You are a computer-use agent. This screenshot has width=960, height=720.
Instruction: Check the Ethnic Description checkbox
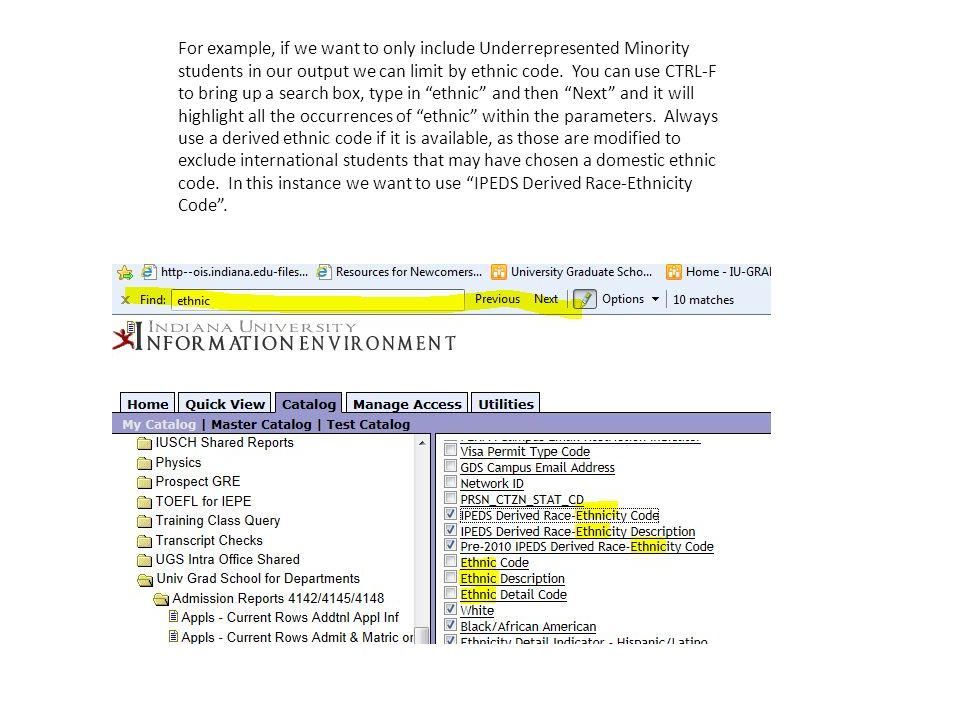(451, 577)
